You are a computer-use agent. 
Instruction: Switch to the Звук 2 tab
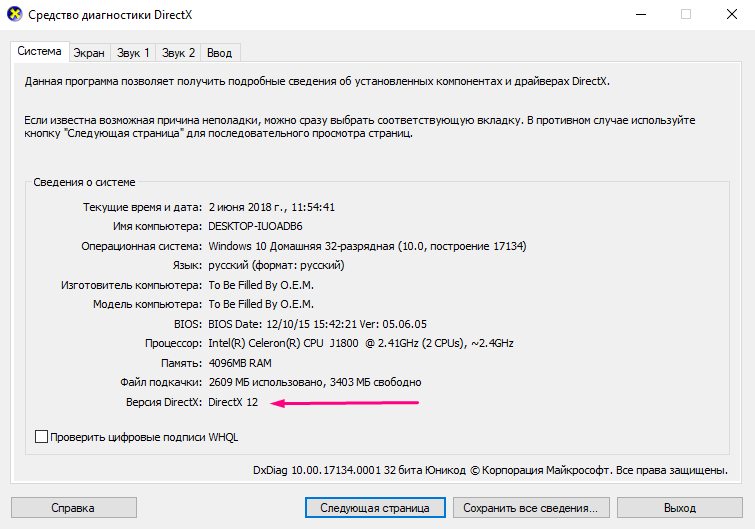(x=178, y=53)
